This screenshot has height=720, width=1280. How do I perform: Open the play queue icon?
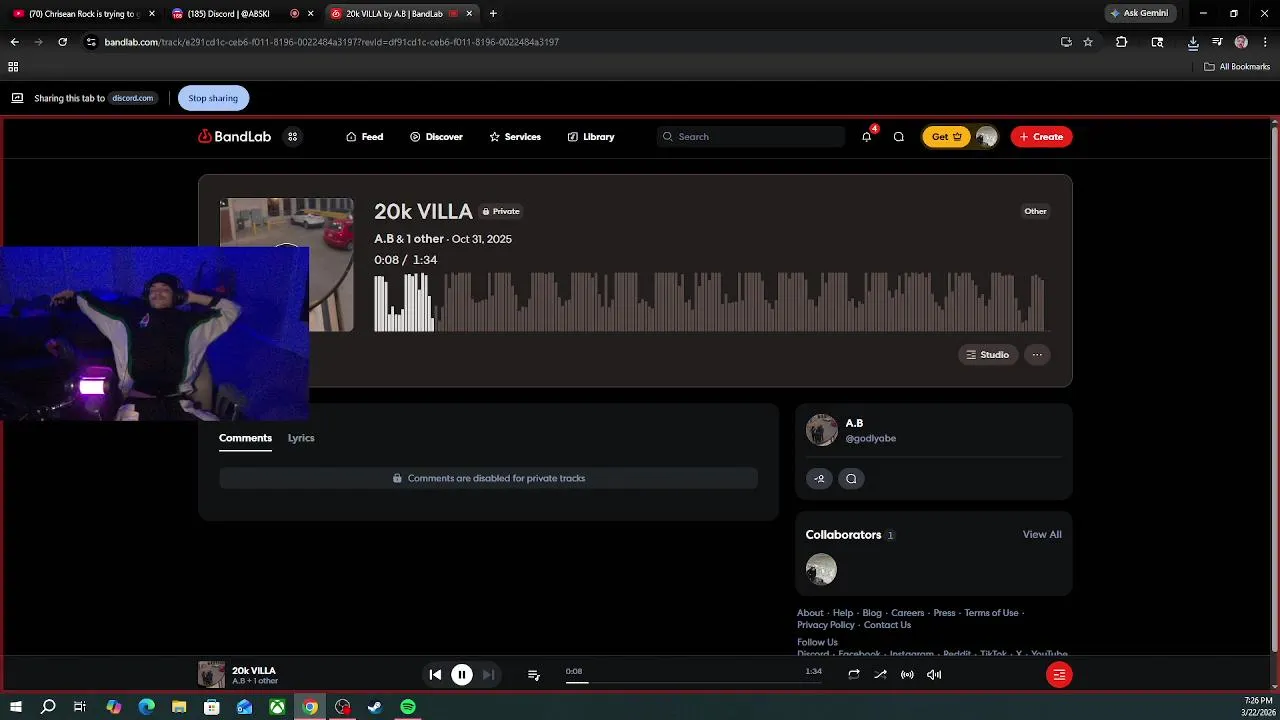click(x=534, y=675)
